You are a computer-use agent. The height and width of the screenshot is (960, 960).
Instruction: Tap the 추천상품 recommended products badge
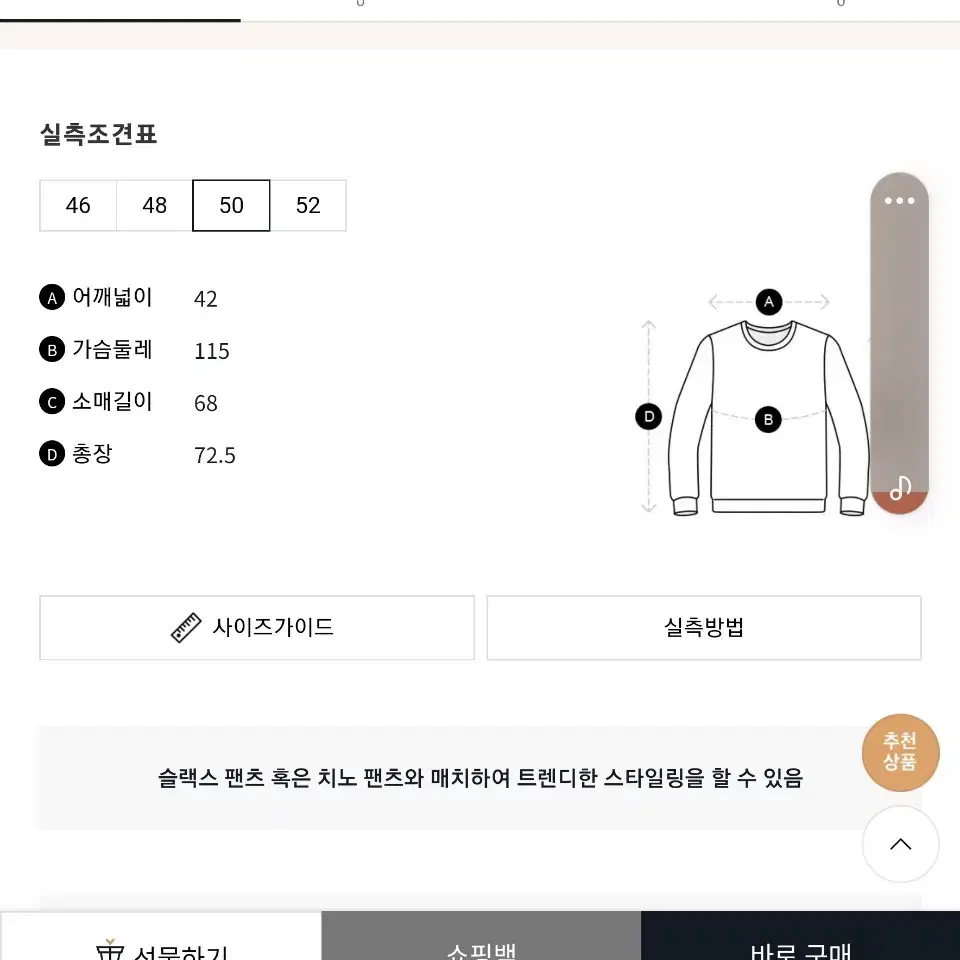tap(900, 752)
